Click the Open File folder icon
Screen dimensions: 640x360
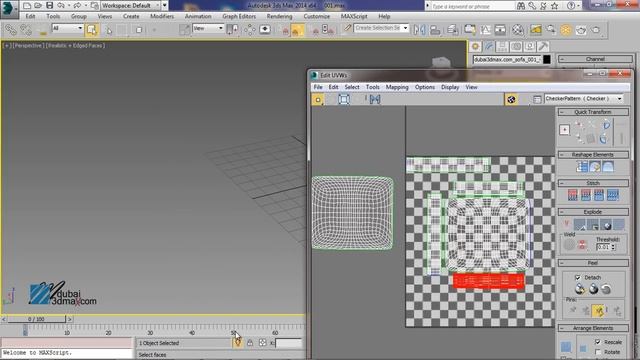(x=38, y=5)
